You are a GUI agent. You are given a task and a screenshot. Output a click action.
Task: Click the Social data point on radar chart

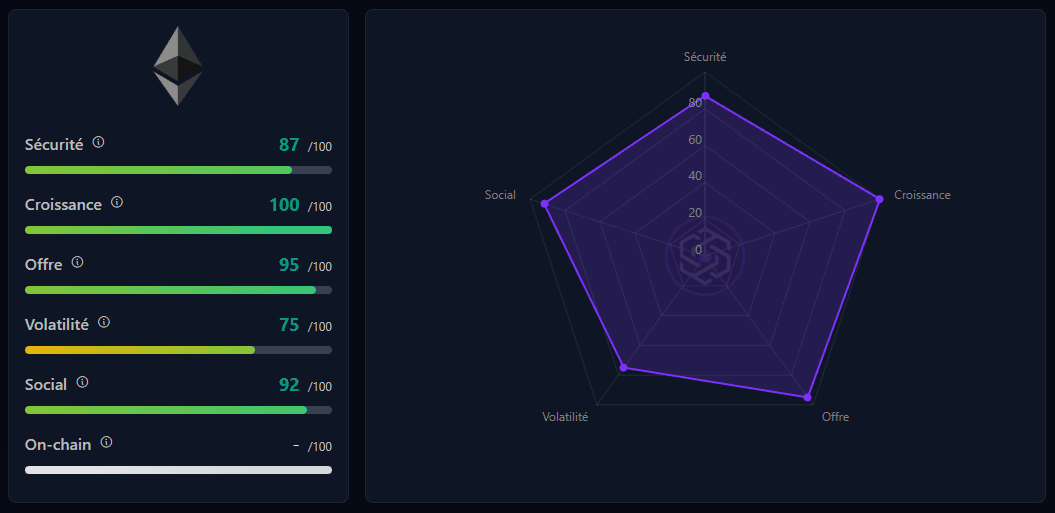click(545, 203)
